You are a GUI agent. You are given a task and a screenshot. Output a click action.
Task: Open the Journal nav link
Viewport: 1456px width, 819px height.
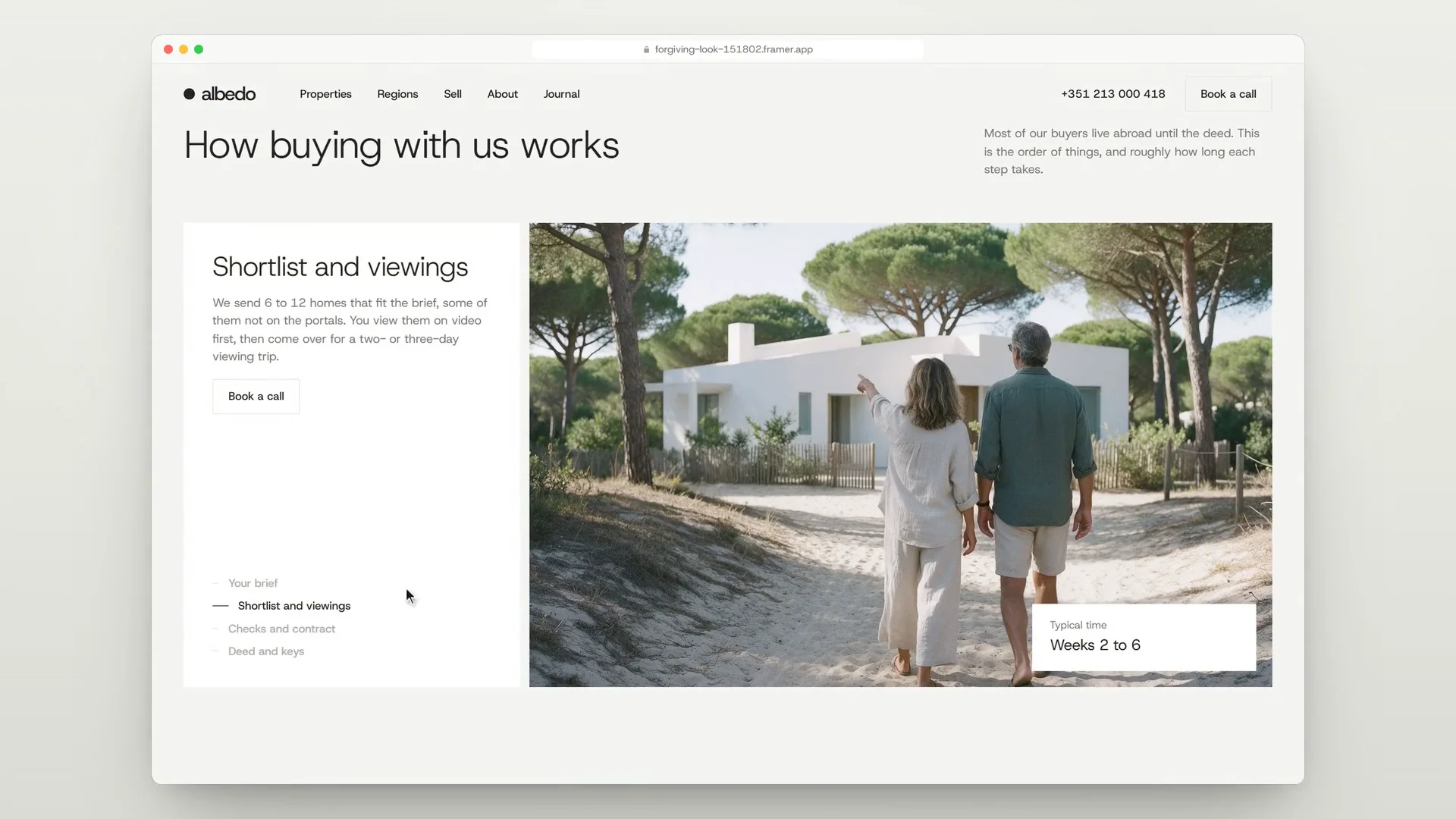coord(561,94)
